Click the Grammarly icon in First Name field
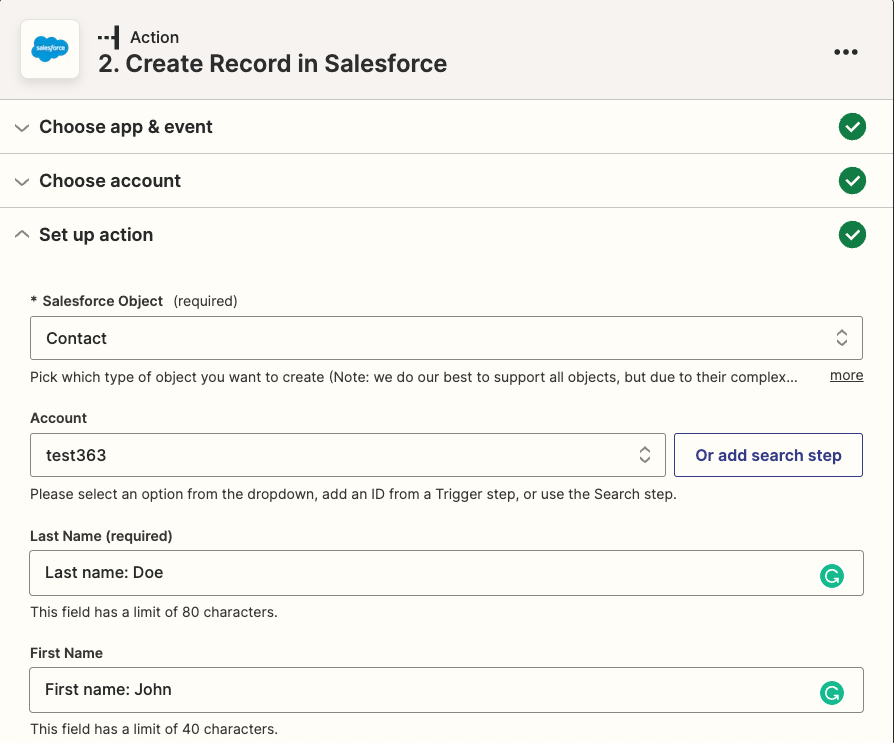Image resolution: width=894 pixels, height=743 pixels. point(832,693)
